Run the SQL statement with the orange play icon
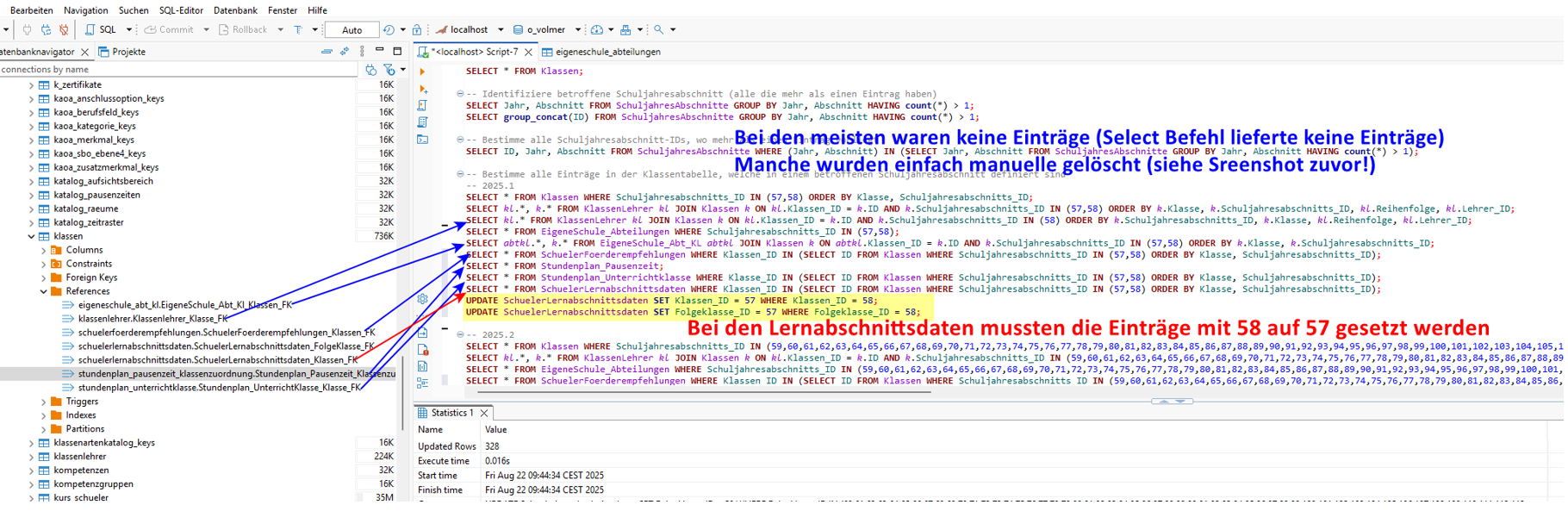Image resolution: width=1568 pixels, height=511 pixels. 422,72
